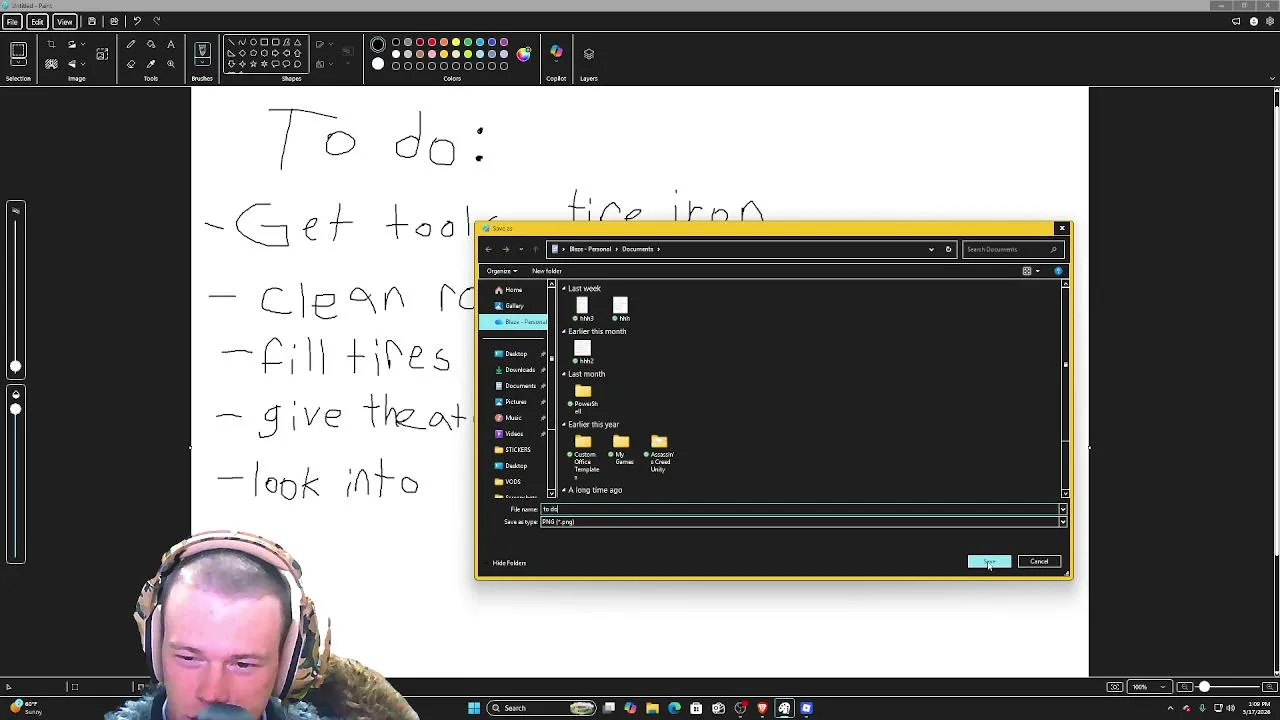Click the Refresh icon in Save dialog
The width and height of the screenshot is (1280, 720).
948,249
